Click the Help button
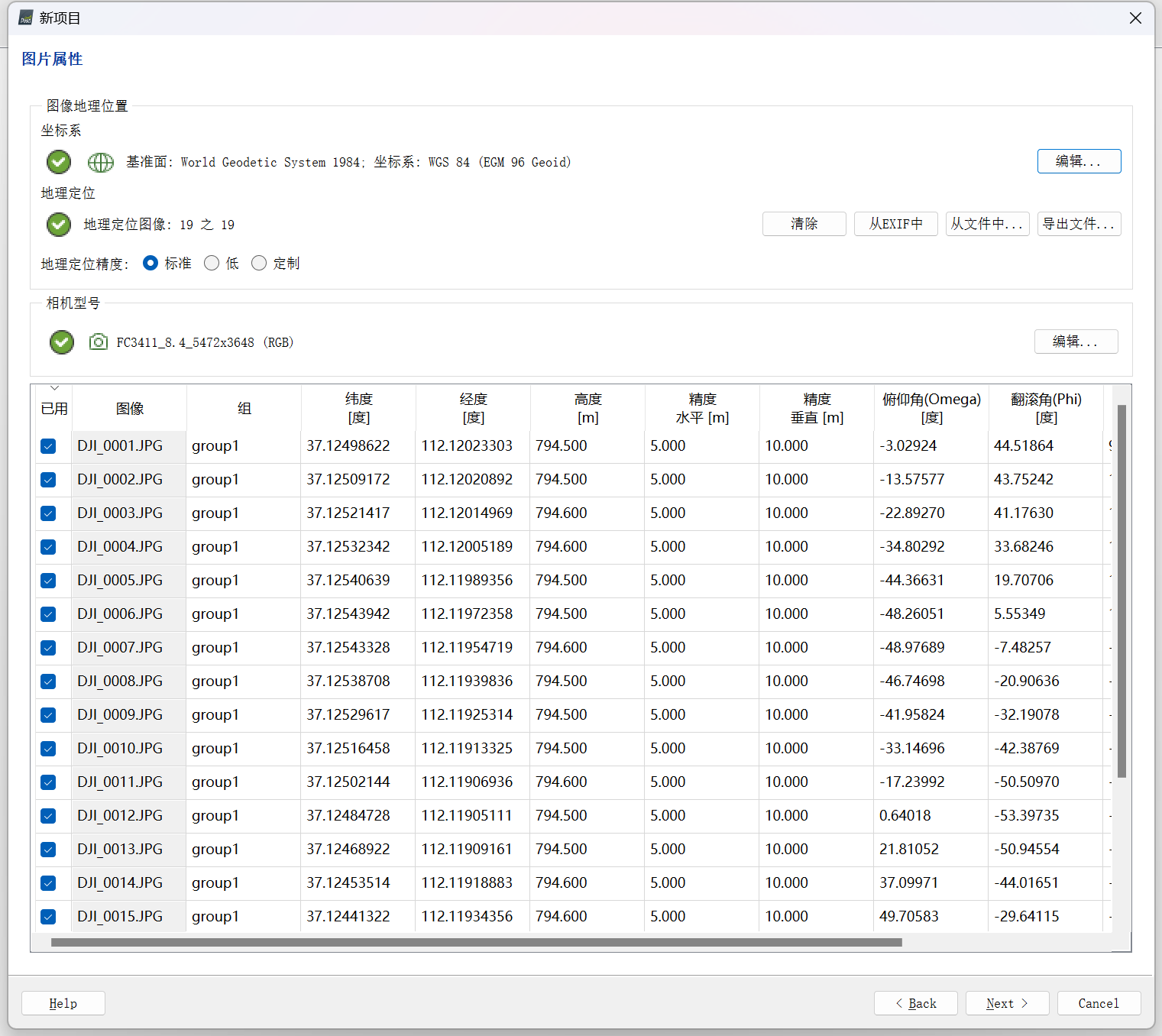 click(63, 1003)
